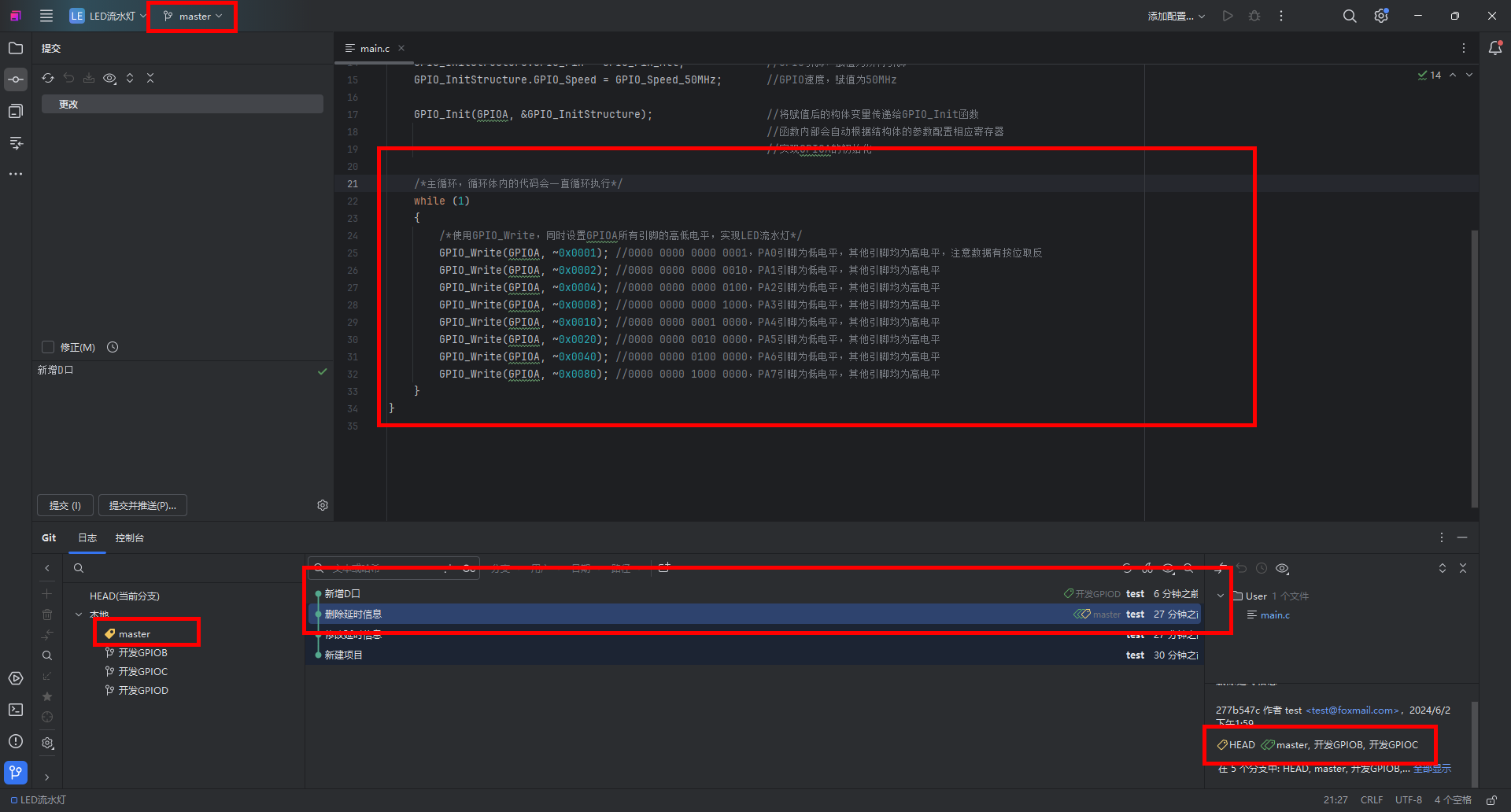This screenshot has height=812, width=1511.
Task: Open the Problems tool window icon
Action: point(16,741)
